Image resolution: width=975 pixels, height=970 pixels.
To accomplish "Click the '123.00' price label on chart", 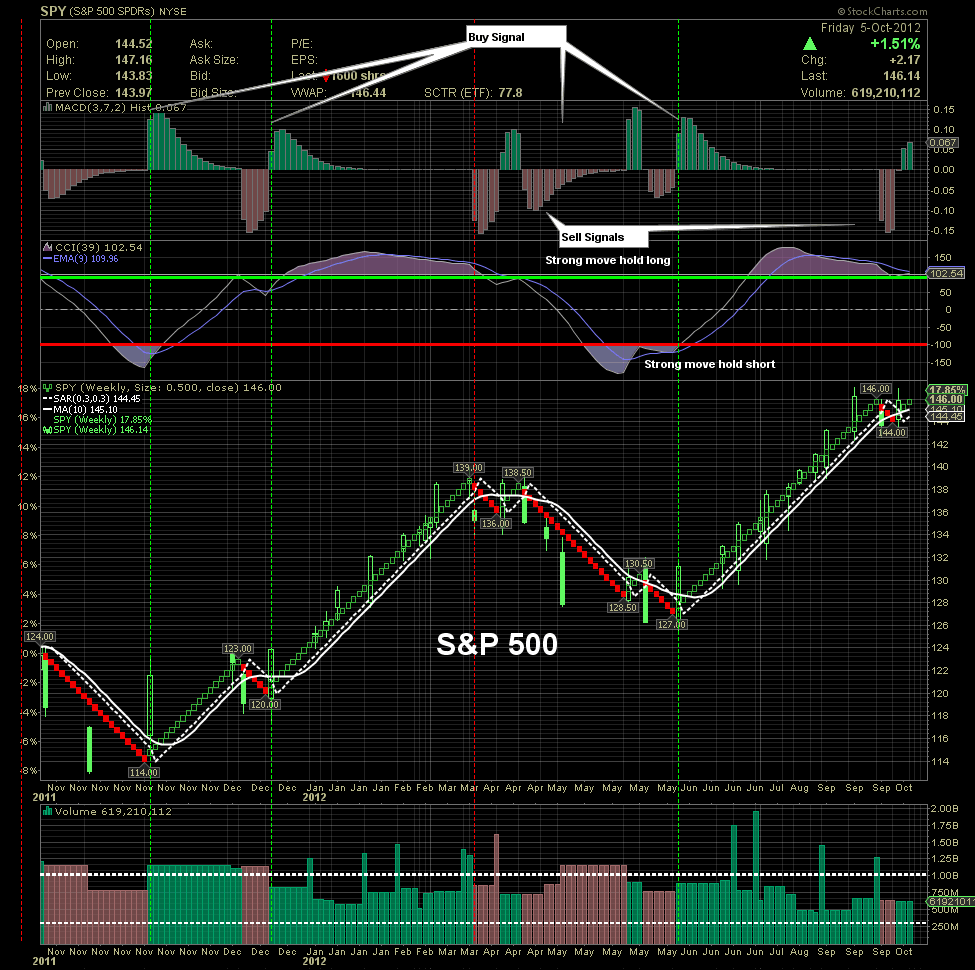I will coord(238,649).
